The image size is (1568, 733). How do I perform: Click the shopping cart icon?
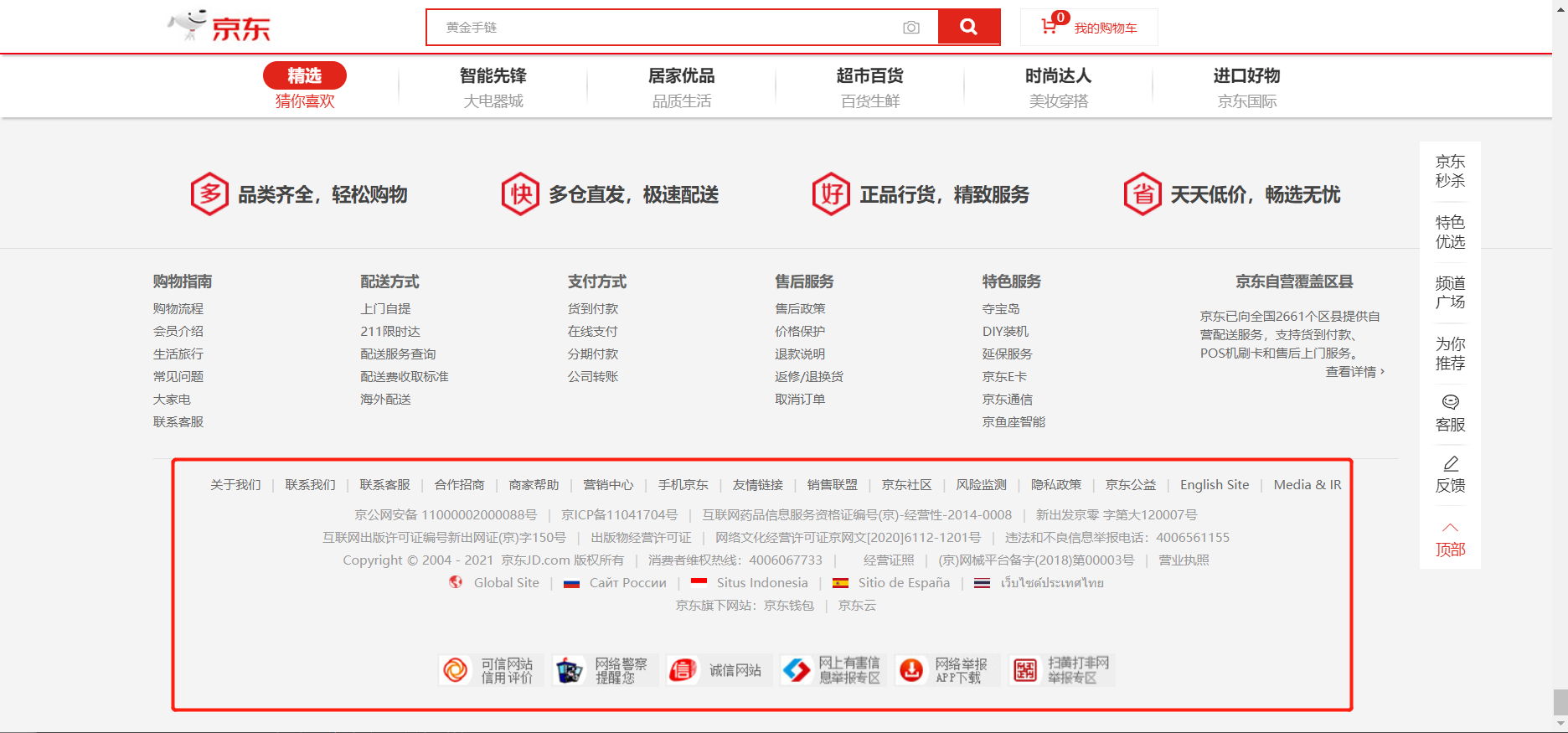coord(1049,26)
